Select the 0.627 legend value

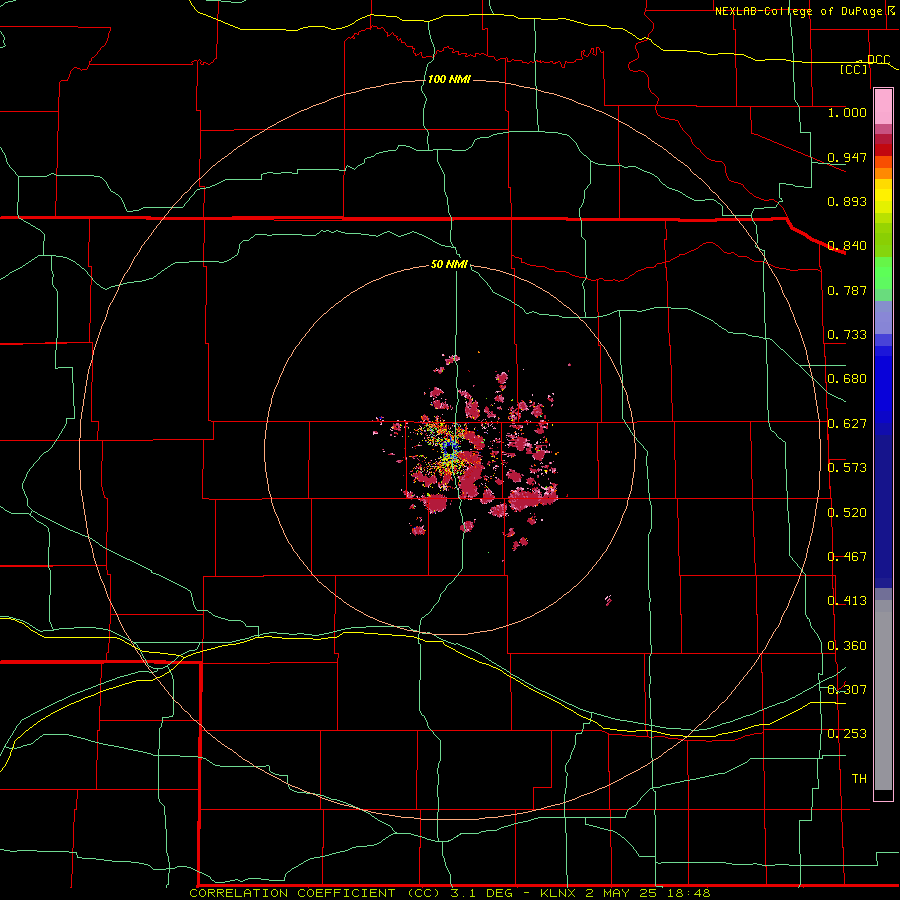click(847, 424)
